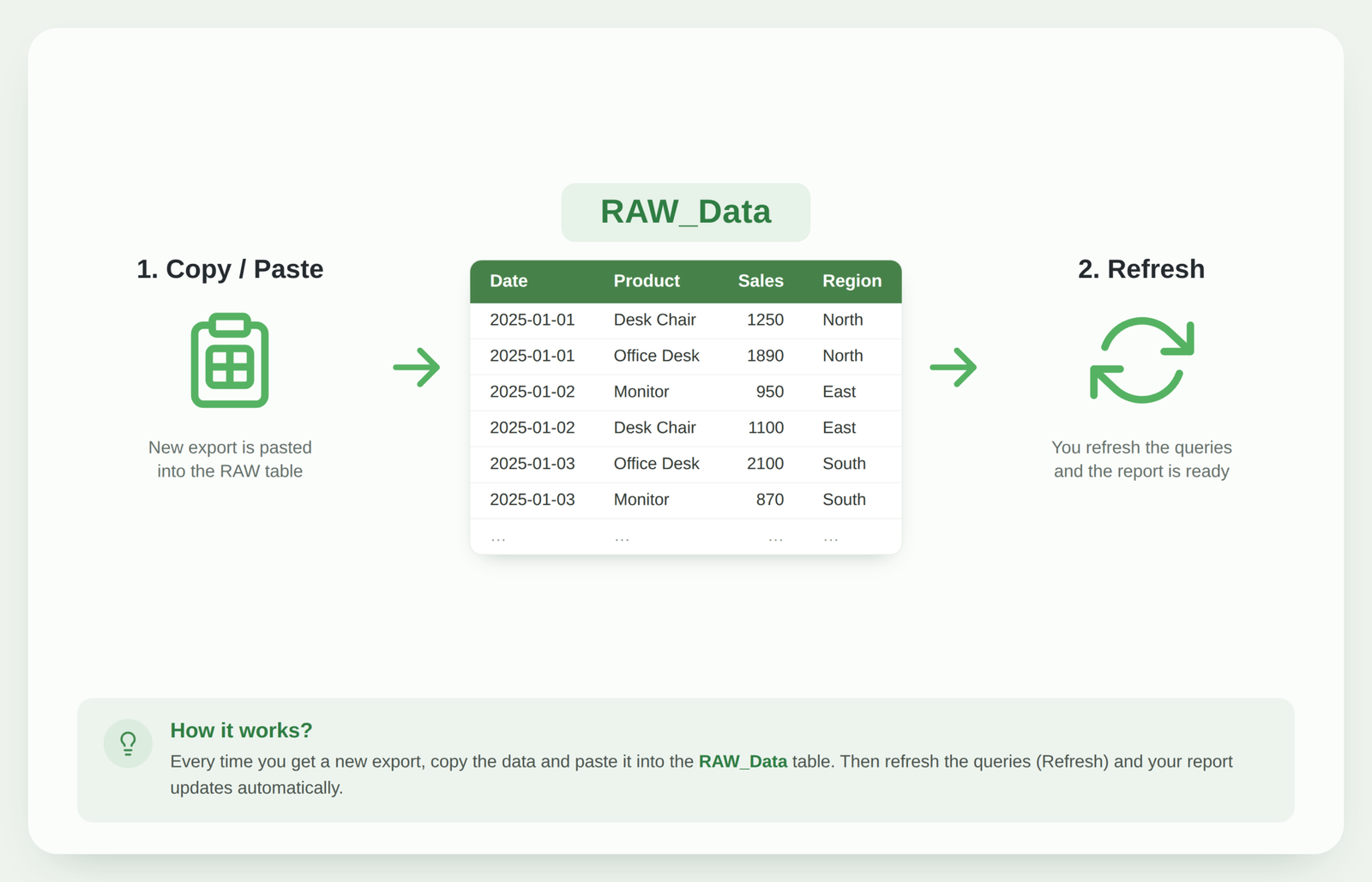This screenshot has height=882, width=1372.
Task: Click Office Desk in the 2100 row
Action: coord(656,464)
